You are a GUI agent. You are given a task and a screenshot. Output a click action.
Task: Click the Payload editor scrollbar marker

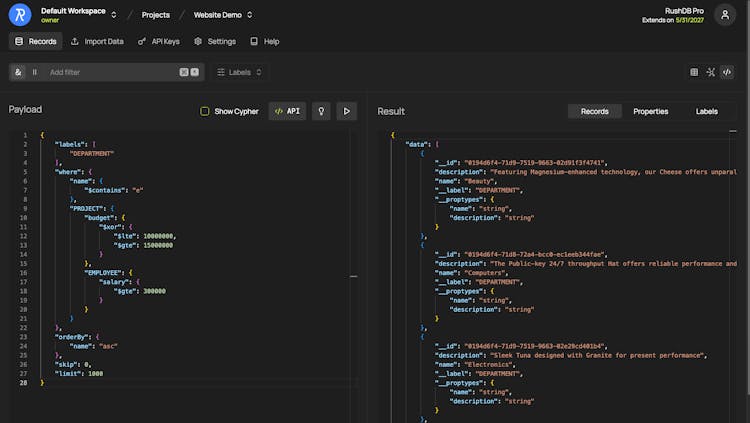(x=353, y=276)
